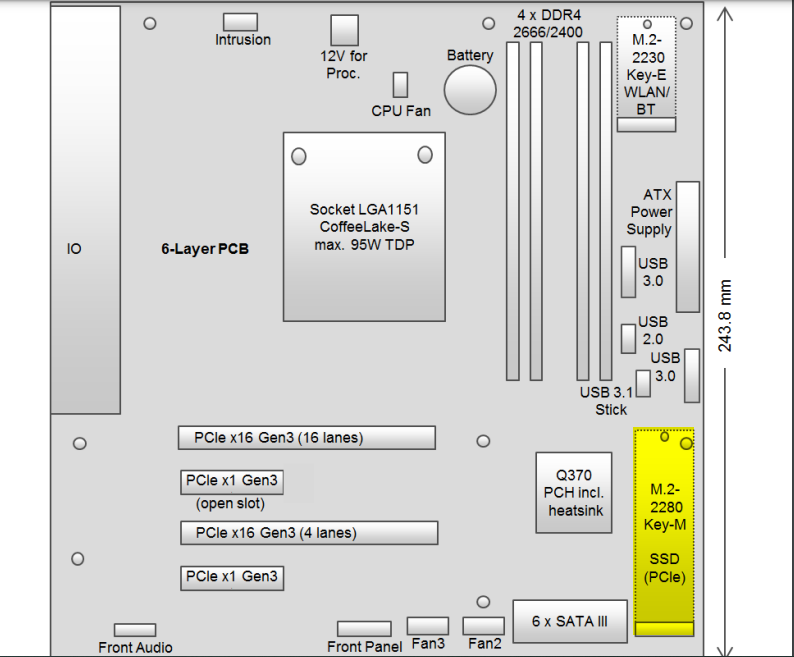Click the PCIe x1 Gen3 slot under the 4-lane slot
The width and height of the screenshot is (794, 657).
click(x=232, y=578)
